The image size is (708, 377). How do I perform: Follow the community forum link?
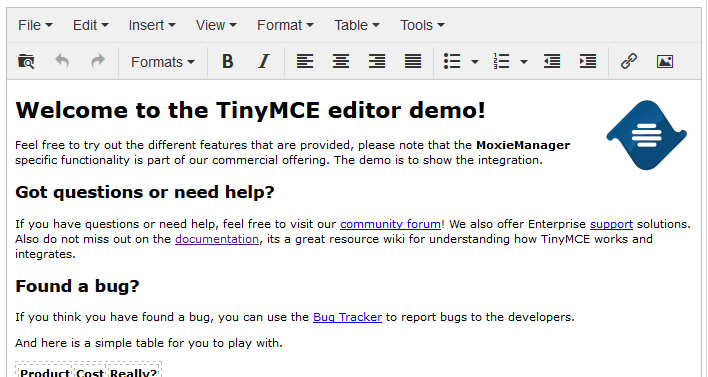coord(391,224)
